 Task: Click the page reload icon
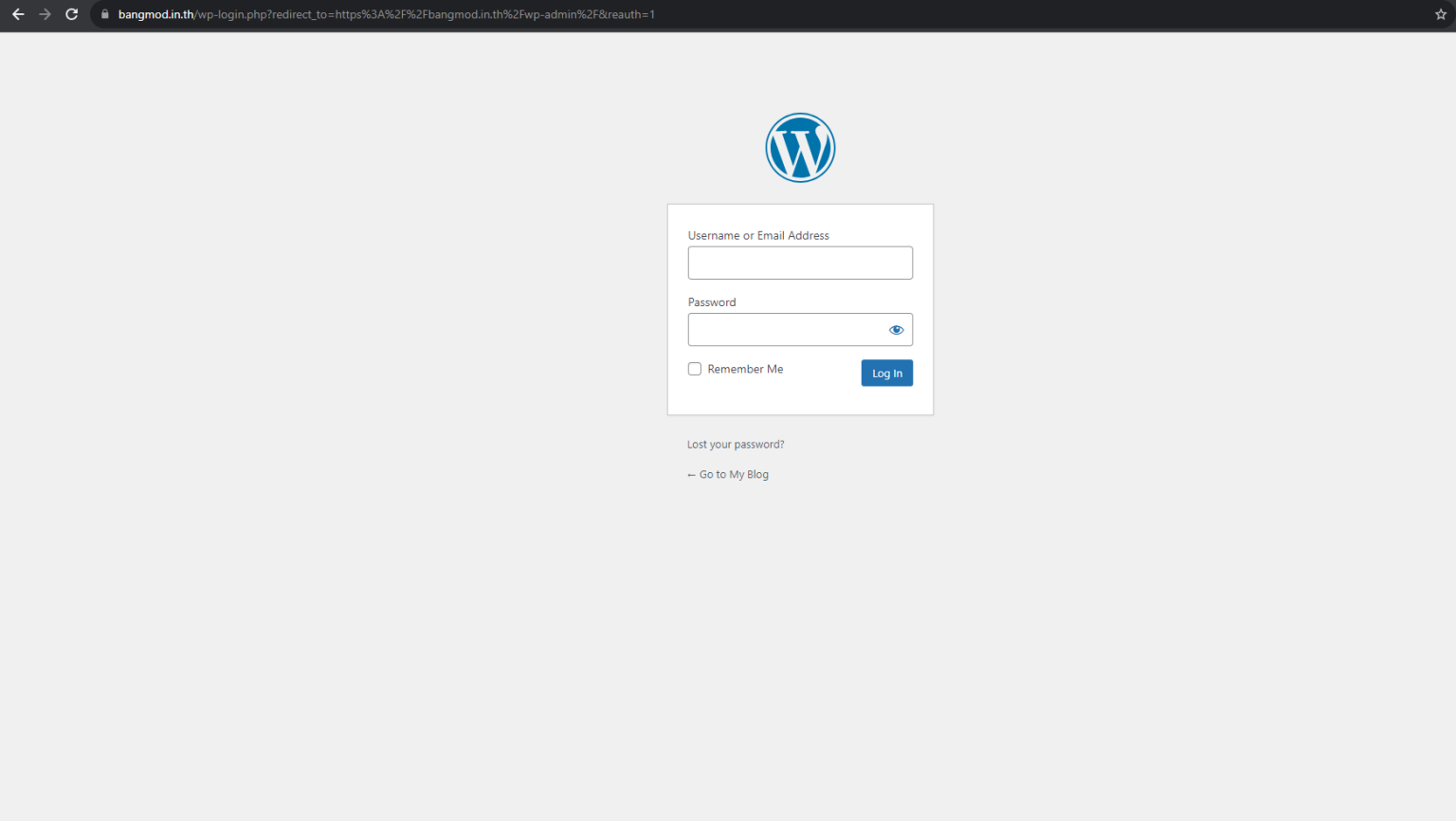(x=71, y=14)
